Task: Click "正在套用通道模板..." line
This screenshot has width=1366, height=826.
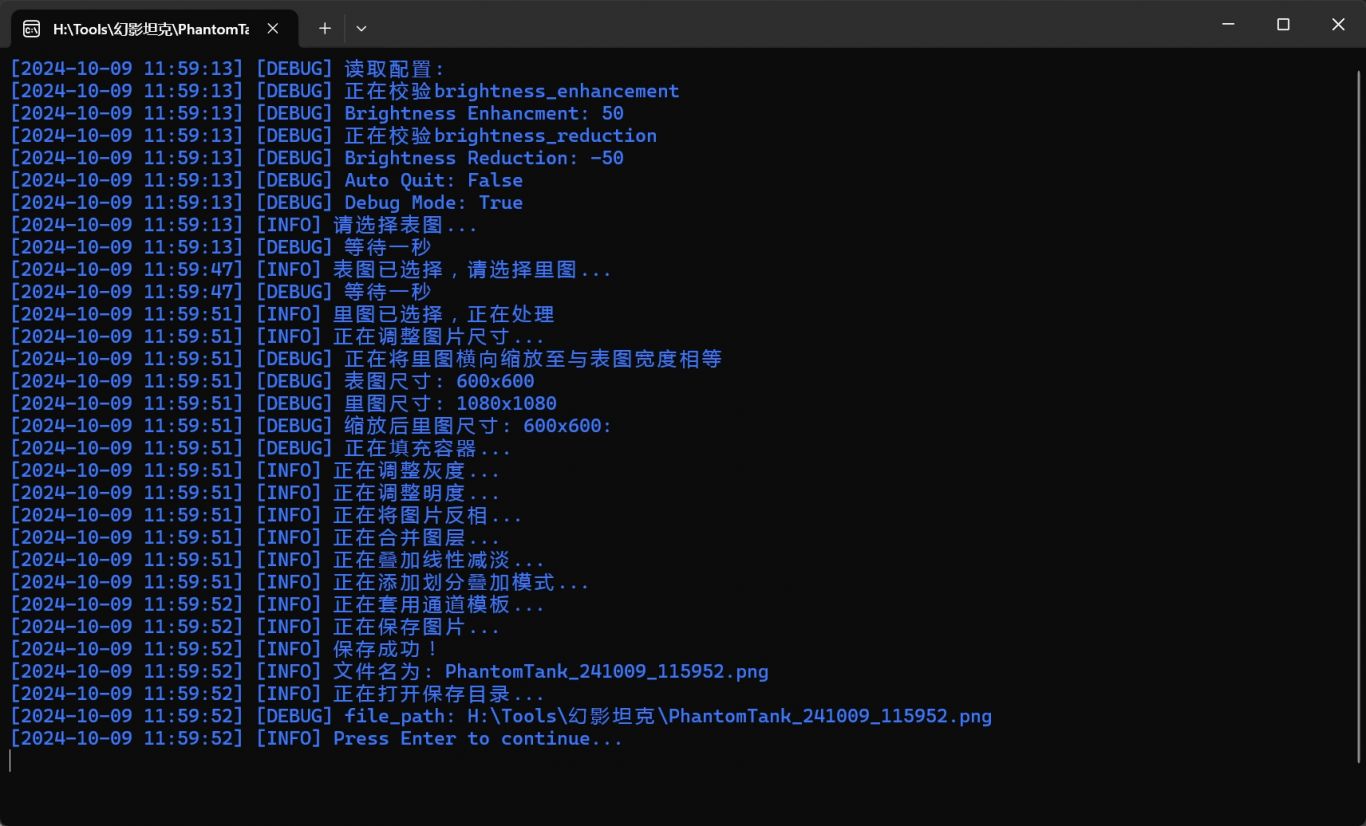Action: coord(277,605)
